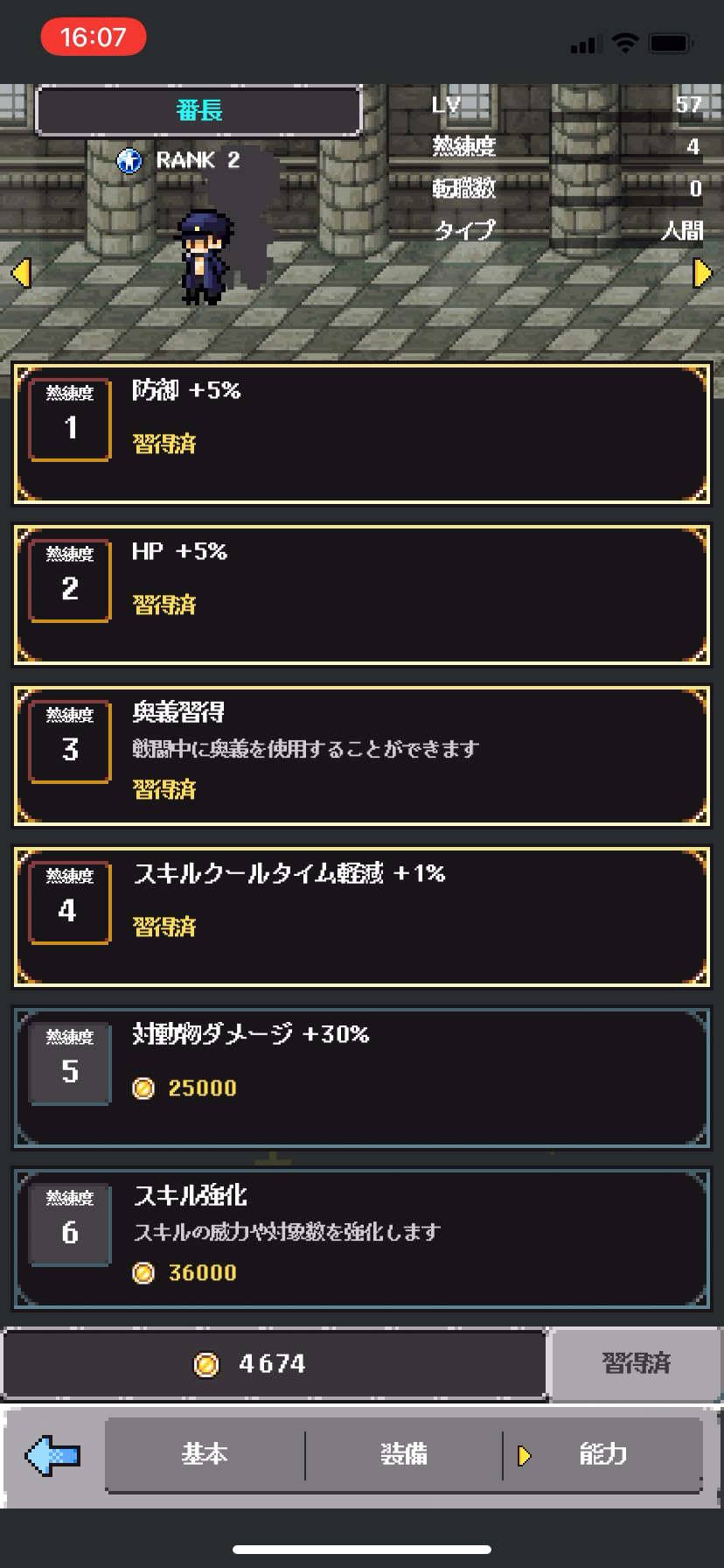Screen dimensions: 724x1568
Task: Choose the 奥義習得 skill row
Action: click(362, 756)
